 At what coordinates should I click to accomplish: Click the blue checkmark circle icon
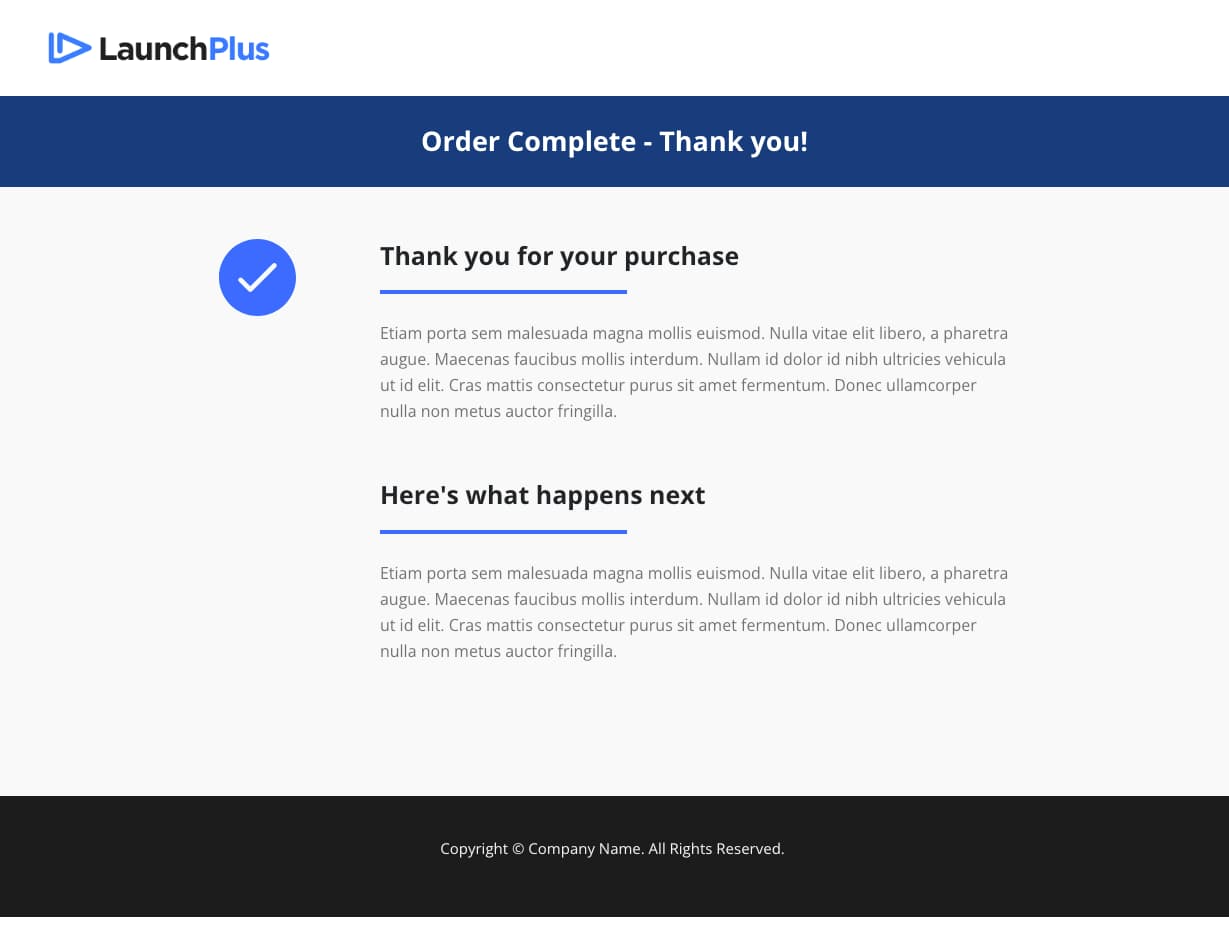click(x=257, y=277)
